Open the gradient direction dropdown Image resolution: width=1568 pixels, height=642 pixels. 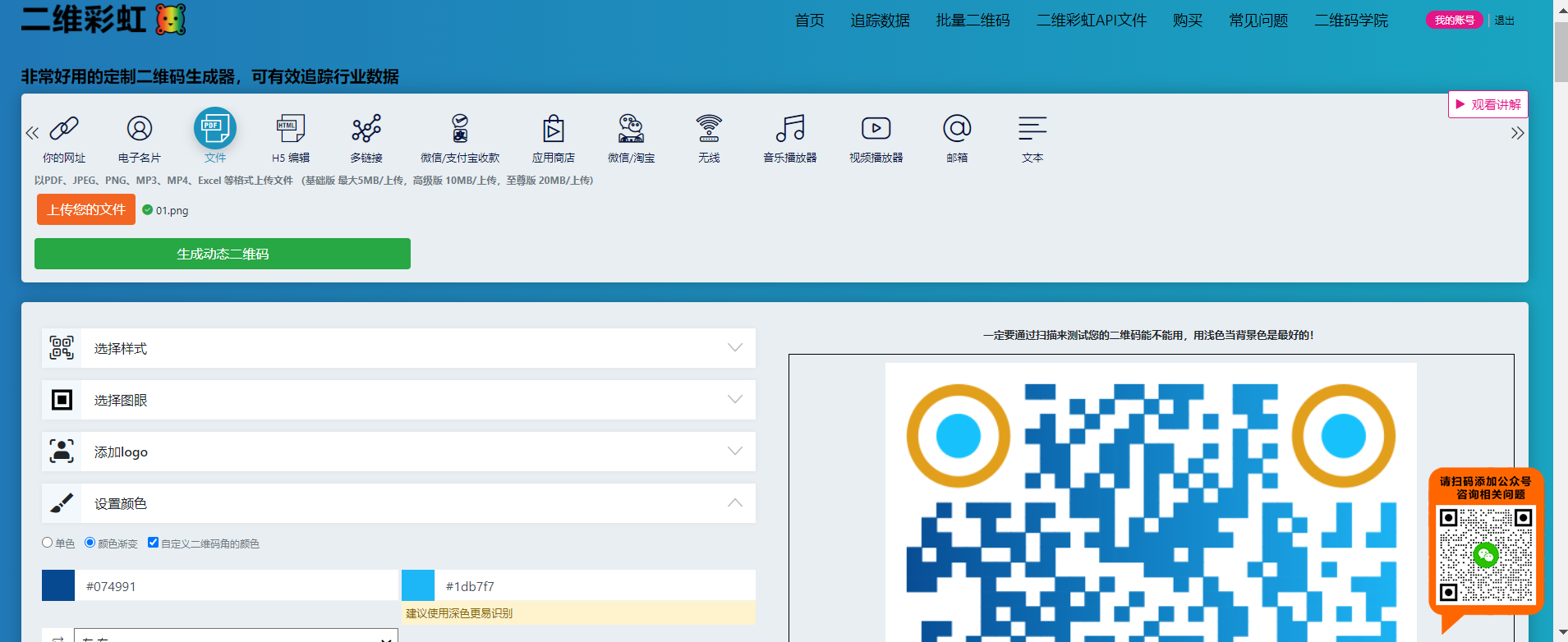236,635
